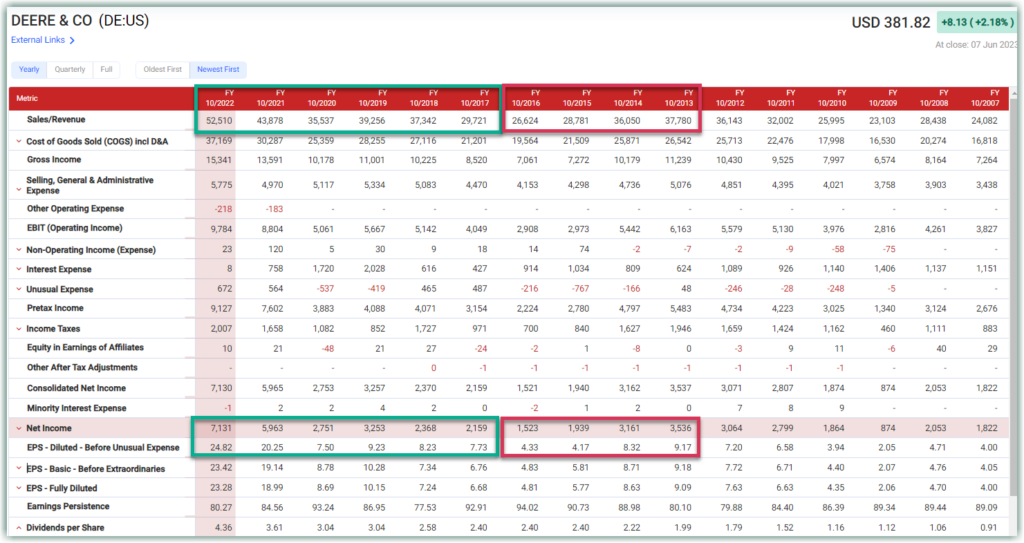
Task: Click Minority Interest Expense label
Action: tap(76, 408)
